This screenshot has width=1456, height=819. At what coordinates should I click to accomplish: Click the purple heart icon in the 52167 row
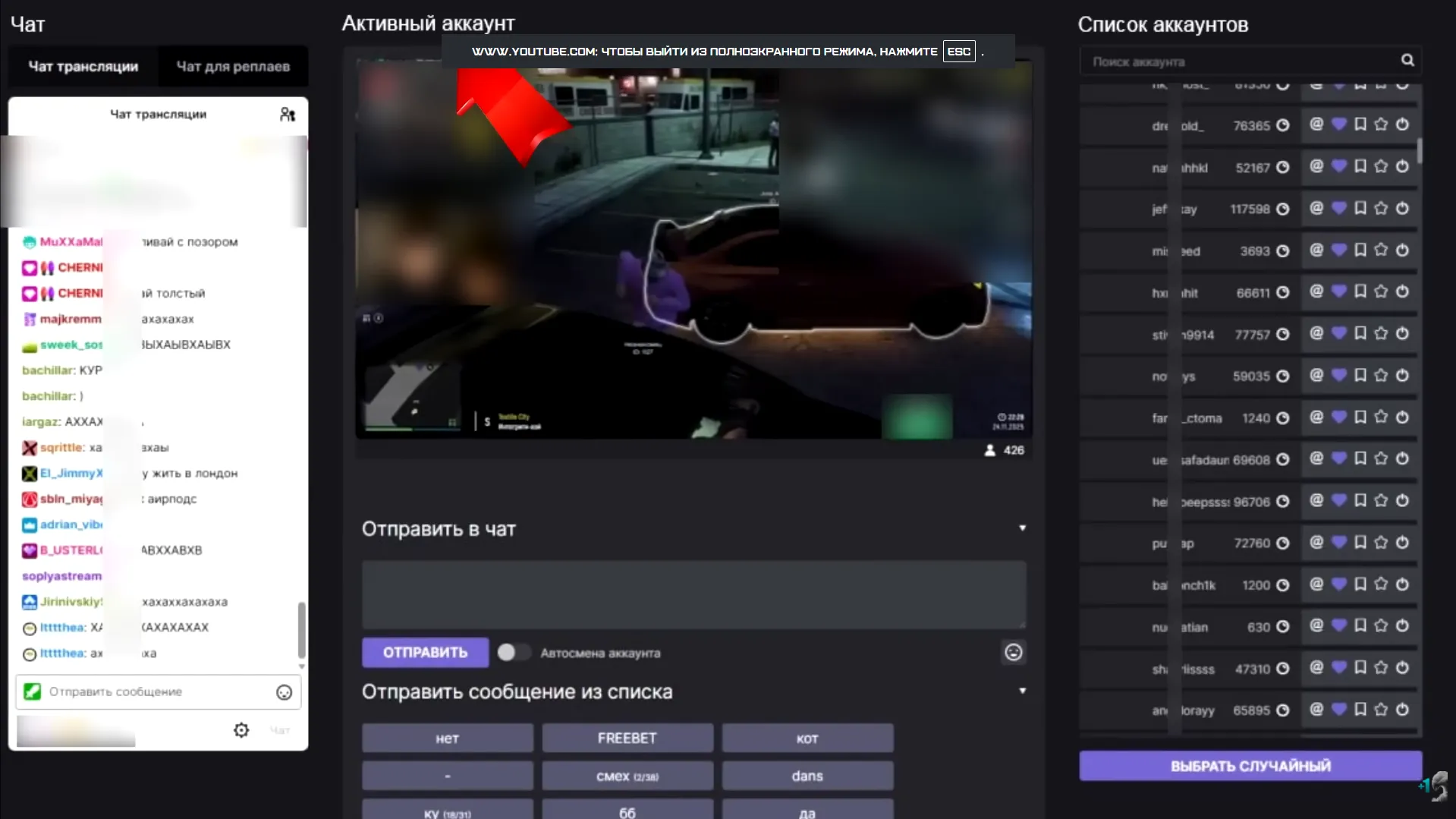click(x=1339, y=166)
